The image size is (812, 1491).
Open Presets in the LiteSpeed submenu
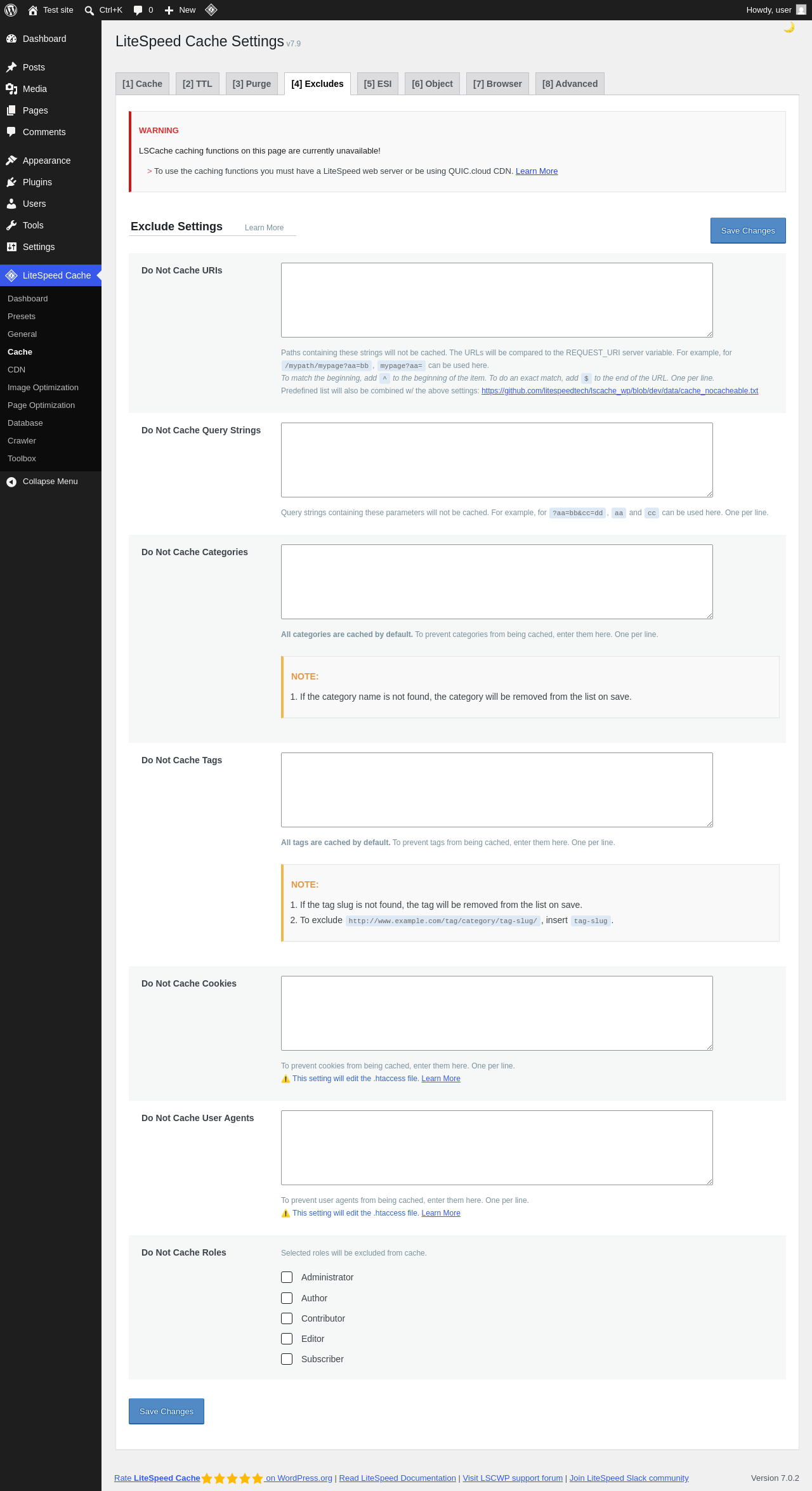(22, 317)
